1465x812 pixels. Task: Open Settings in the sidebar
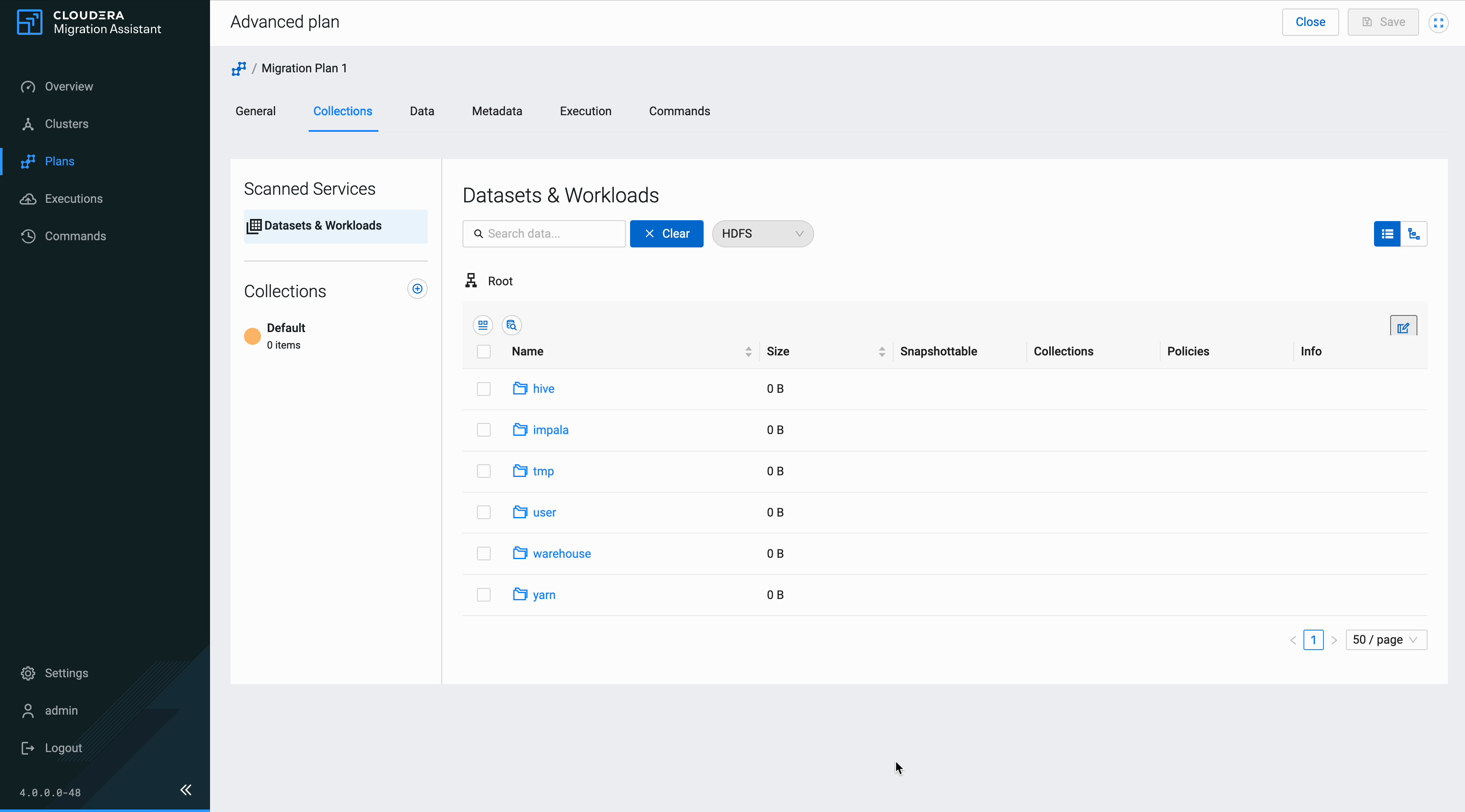[66, 673]
